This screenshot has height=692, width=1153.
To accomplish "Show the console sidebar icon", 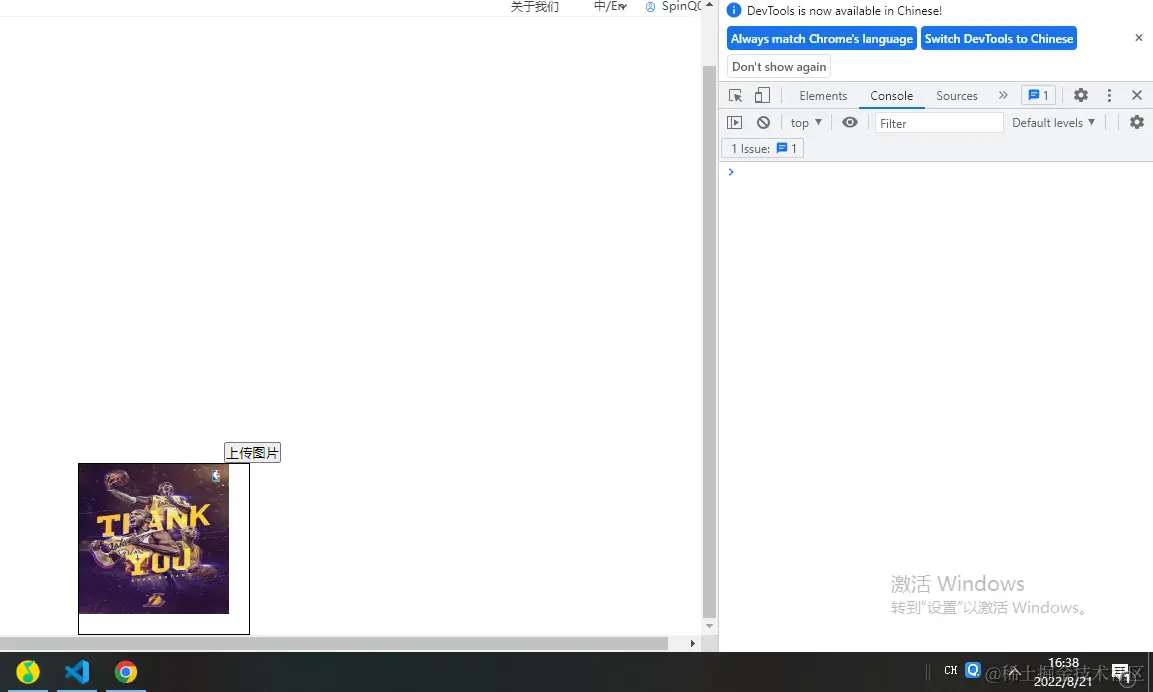I will pyautogui.click(x=735, y=123).
